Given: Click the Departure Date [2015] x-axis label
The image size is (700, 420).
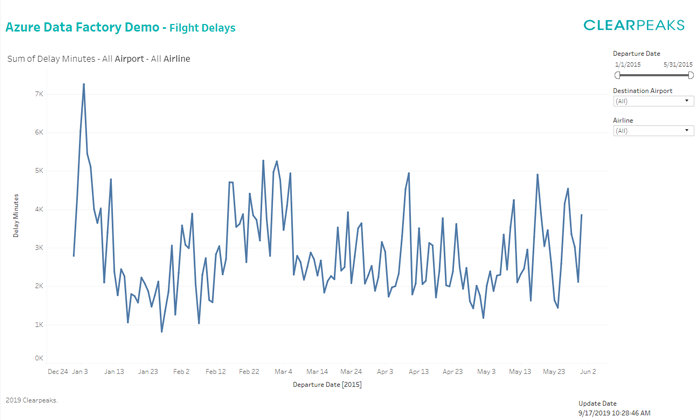Looking at the screenshot, I should pos(327,384).
